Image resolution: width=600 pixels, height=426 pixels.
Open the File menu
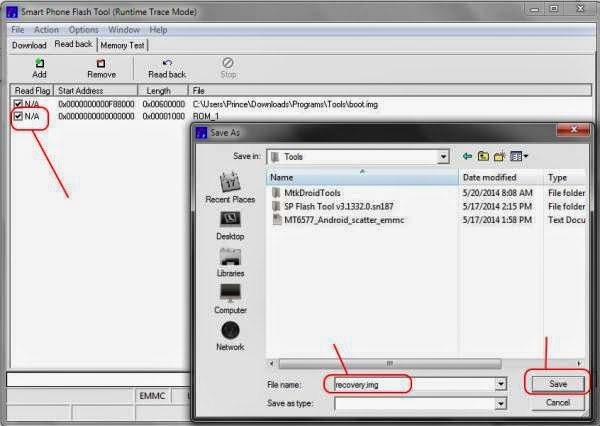click(x=18, y=30)
